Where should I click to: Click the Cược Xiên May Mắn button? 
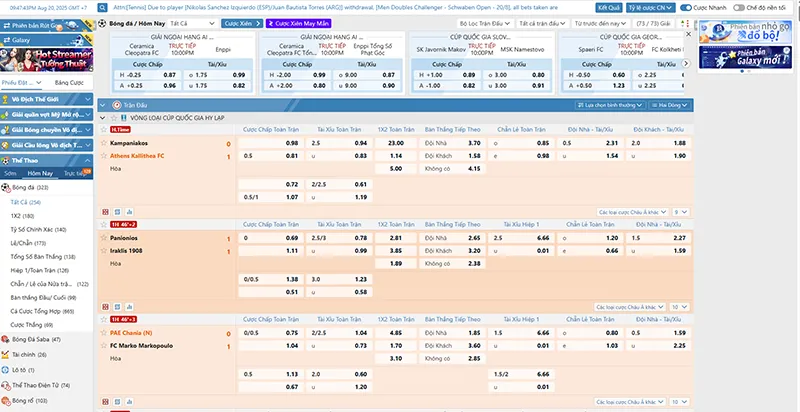click(300, 21)
